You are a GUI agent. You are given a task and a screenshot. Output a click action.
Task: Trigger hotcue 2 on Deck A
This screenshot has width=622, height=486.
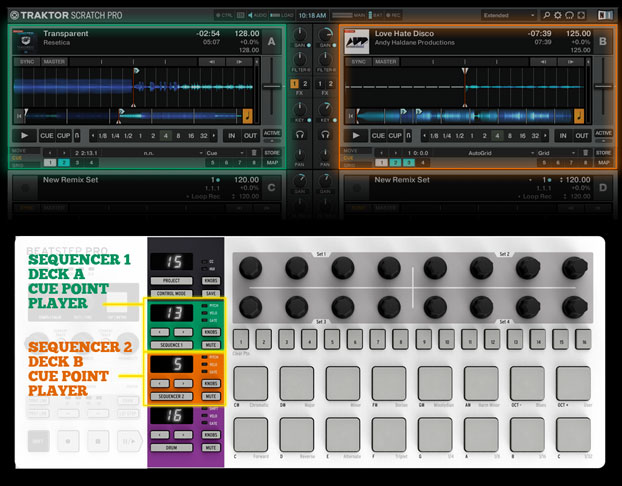(x=63, y=163)
